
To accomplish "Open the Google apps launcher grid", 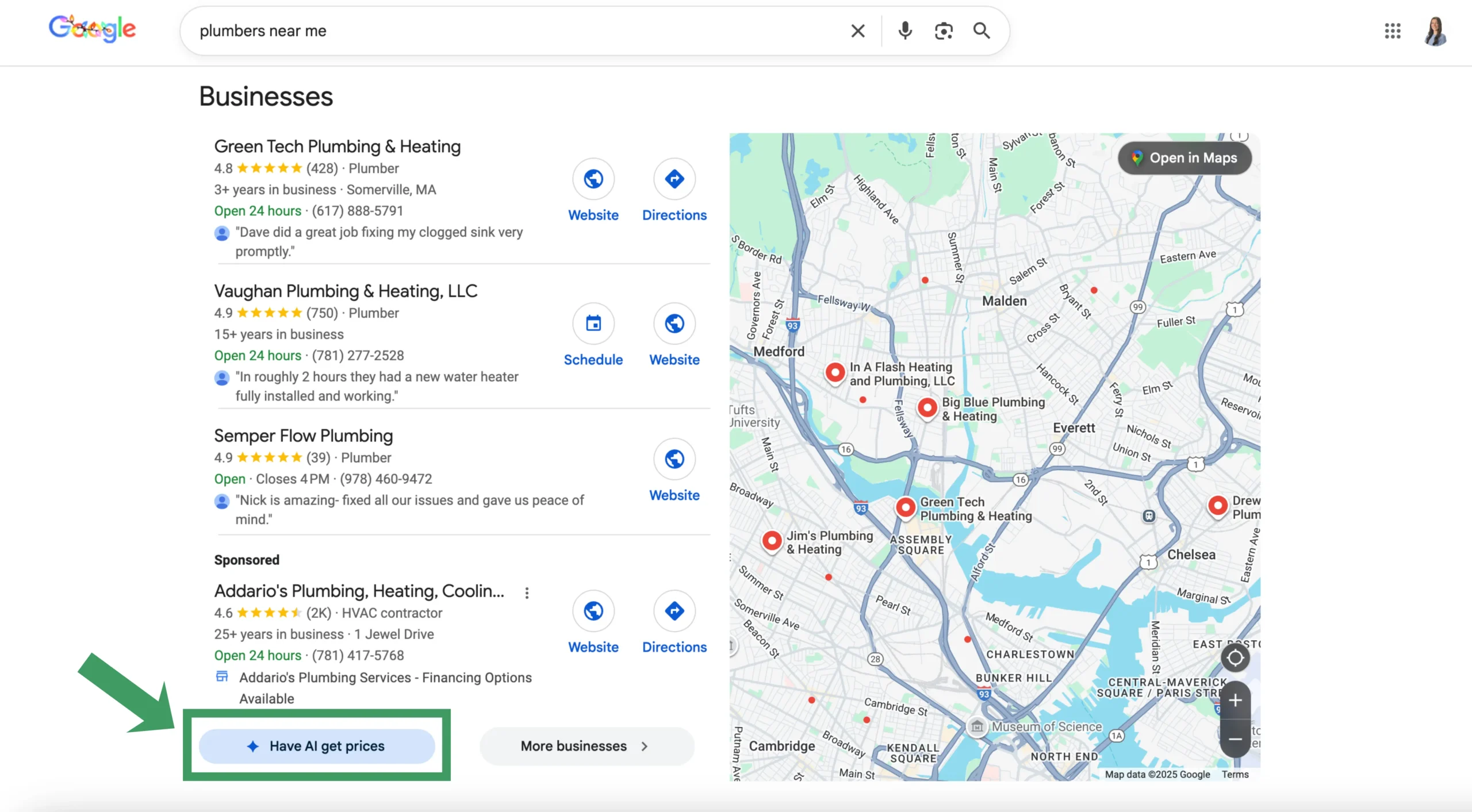I will tap(1393, 32).
